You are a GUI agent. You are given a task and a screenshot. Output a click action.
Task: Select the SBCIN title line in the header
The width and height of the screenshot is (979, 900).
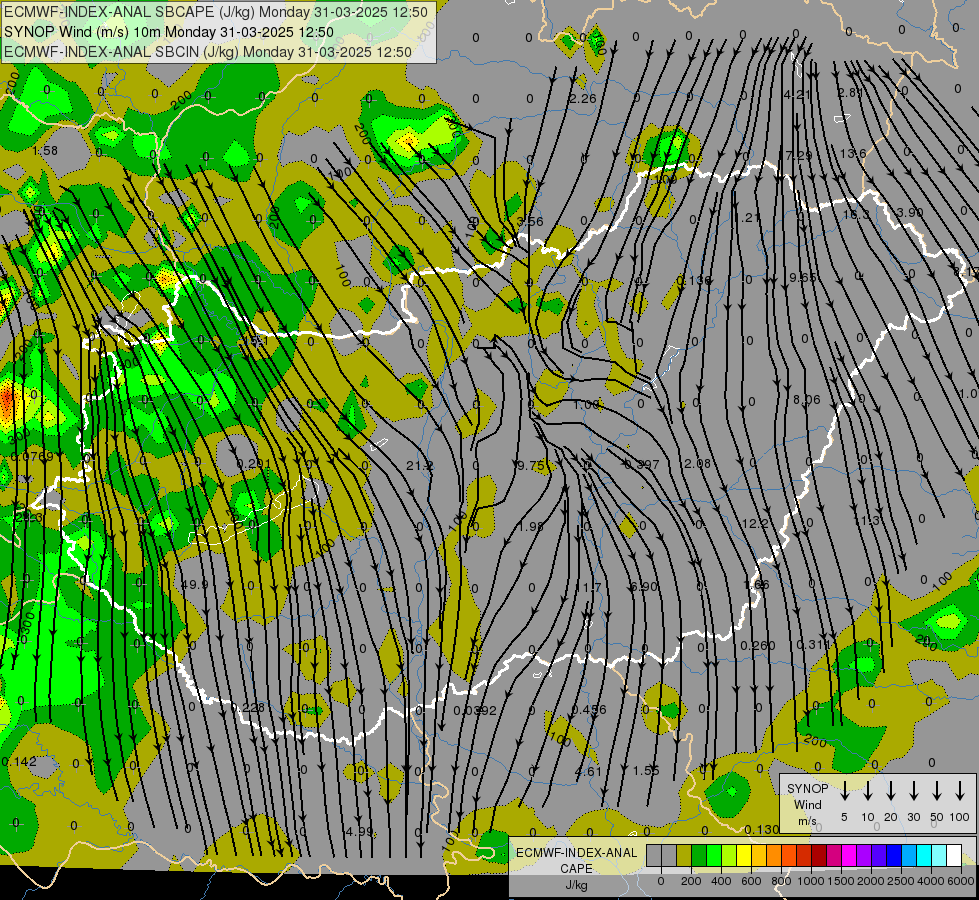pos(208,52)
